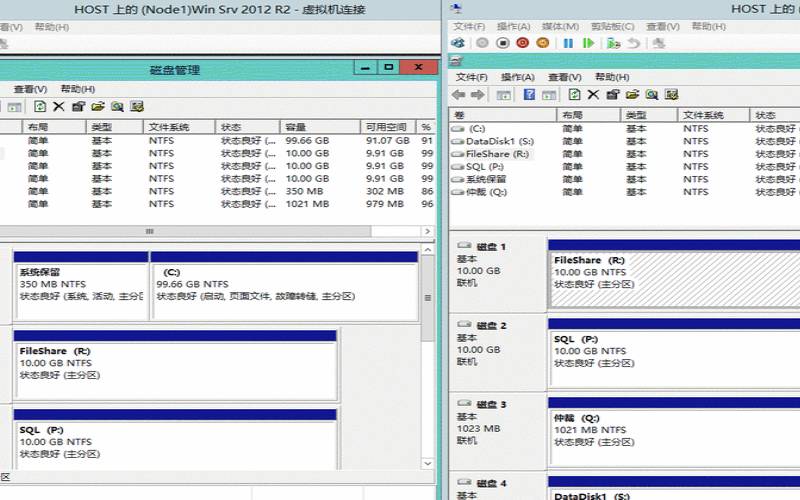The image size is (800, 500).
Task: Click enhanced session icon in right VM toolbar
Action: click(659, 43)
